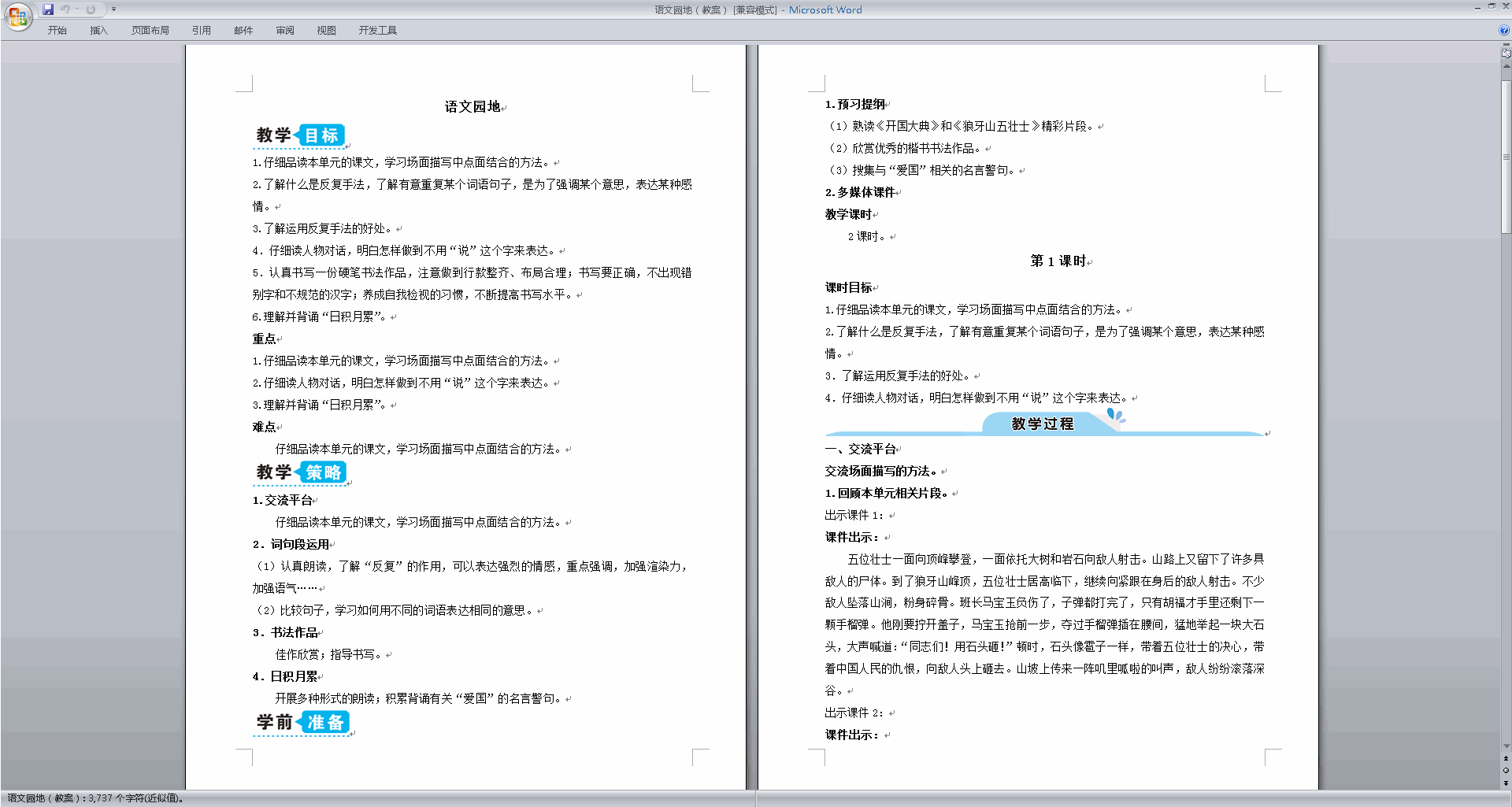The image size is (1512, 807).
Task: Click the 1.回顾本单元相关片段。 line
Action: click(x=887, y=493)
